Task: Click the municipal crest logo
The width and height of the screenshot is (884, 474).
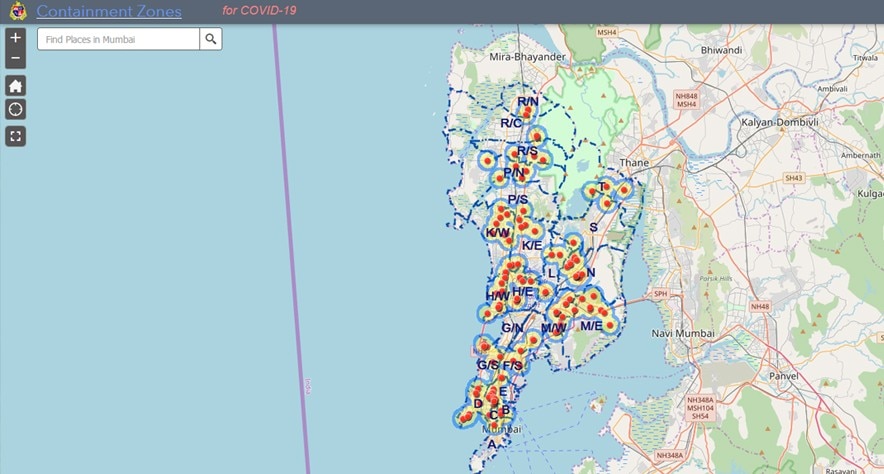Action: coord(17,12)
